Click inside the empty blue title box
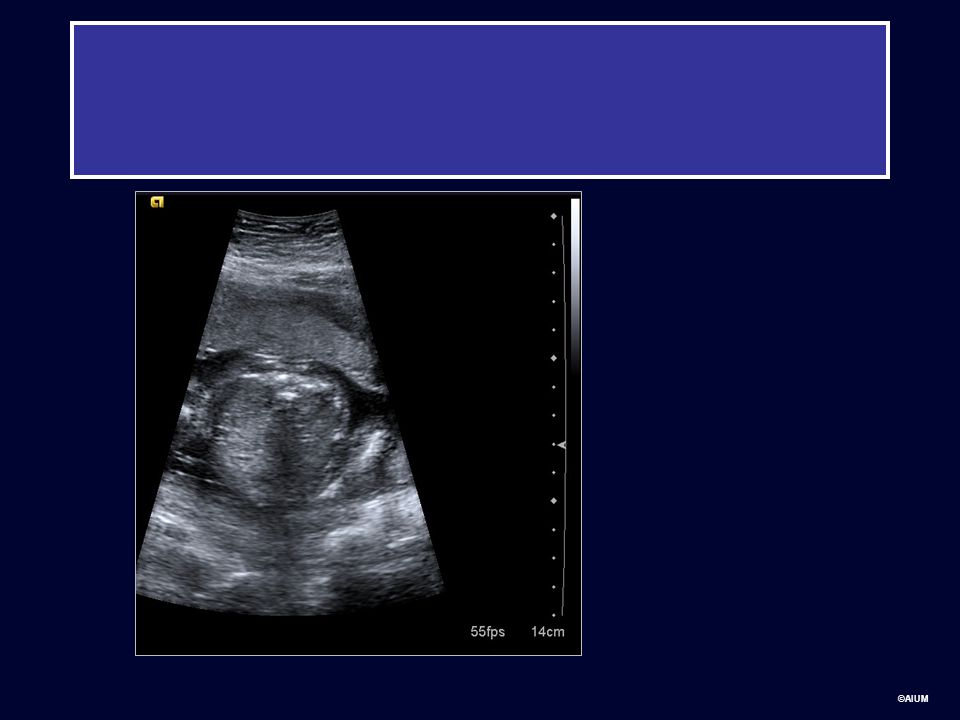 (480, 100)
